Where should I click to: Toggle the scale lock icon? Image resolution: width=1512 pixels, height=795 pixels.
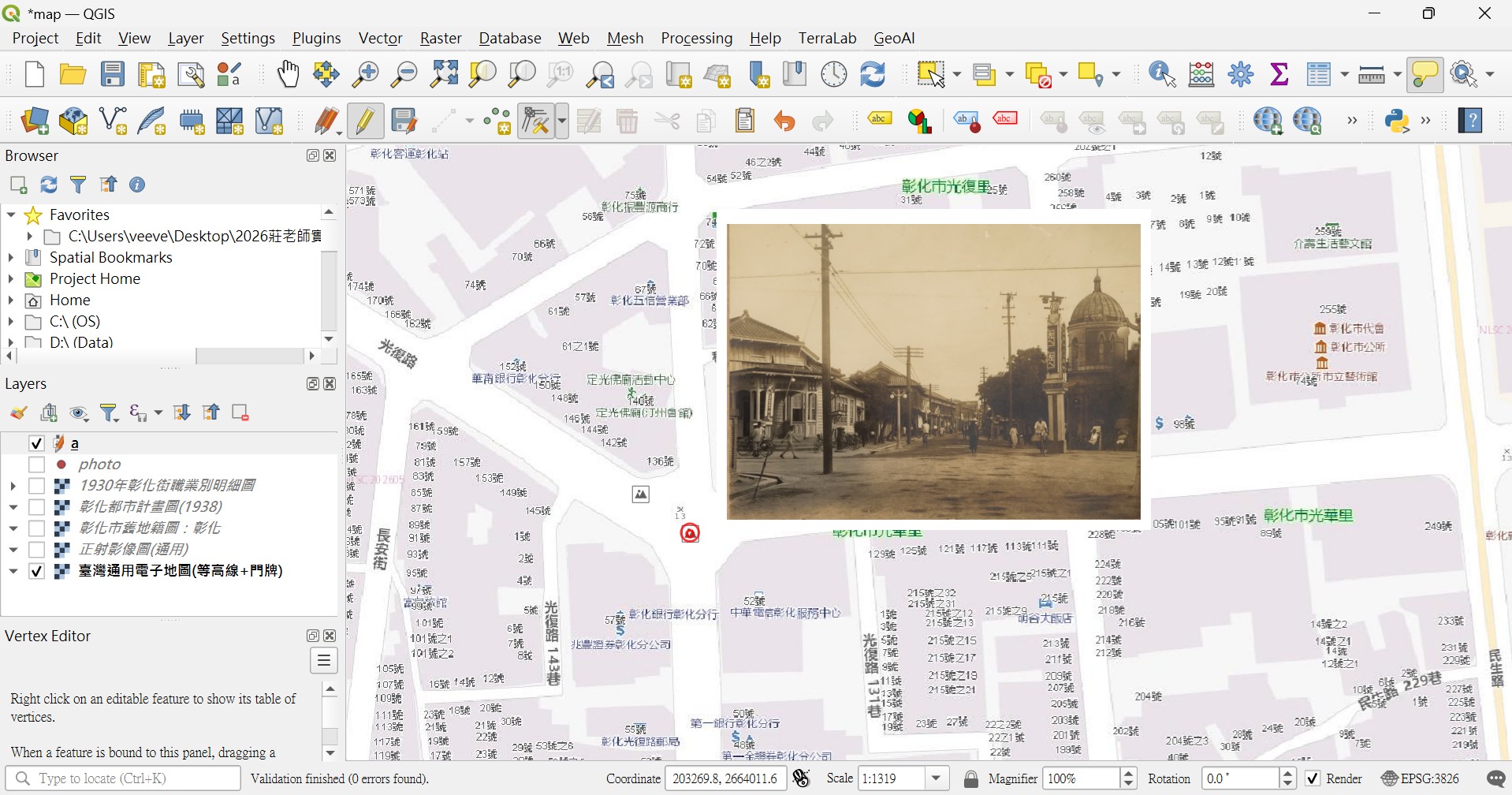[971, 779]
